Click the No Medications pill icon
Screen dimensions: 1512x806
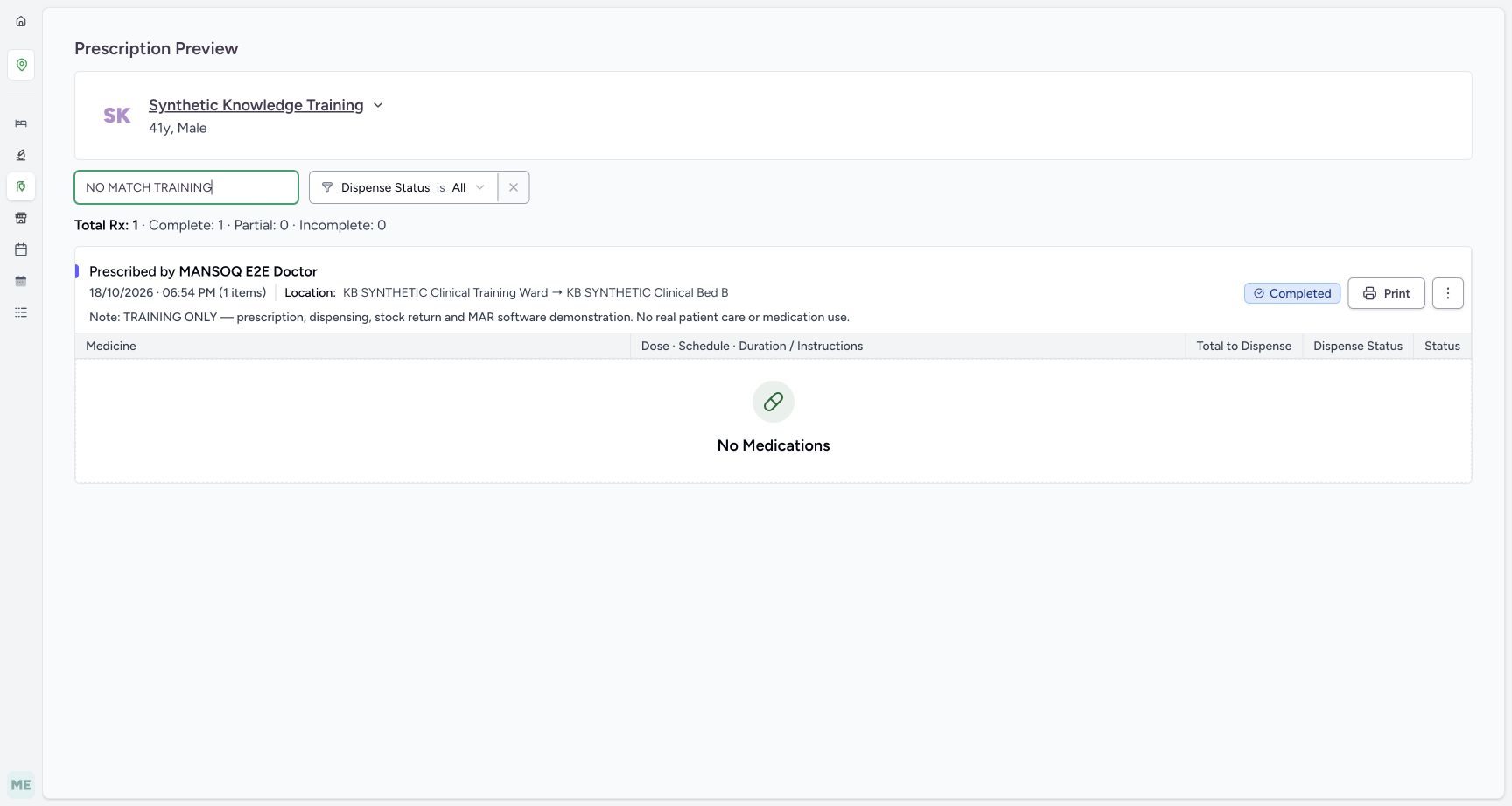[773, 402]
